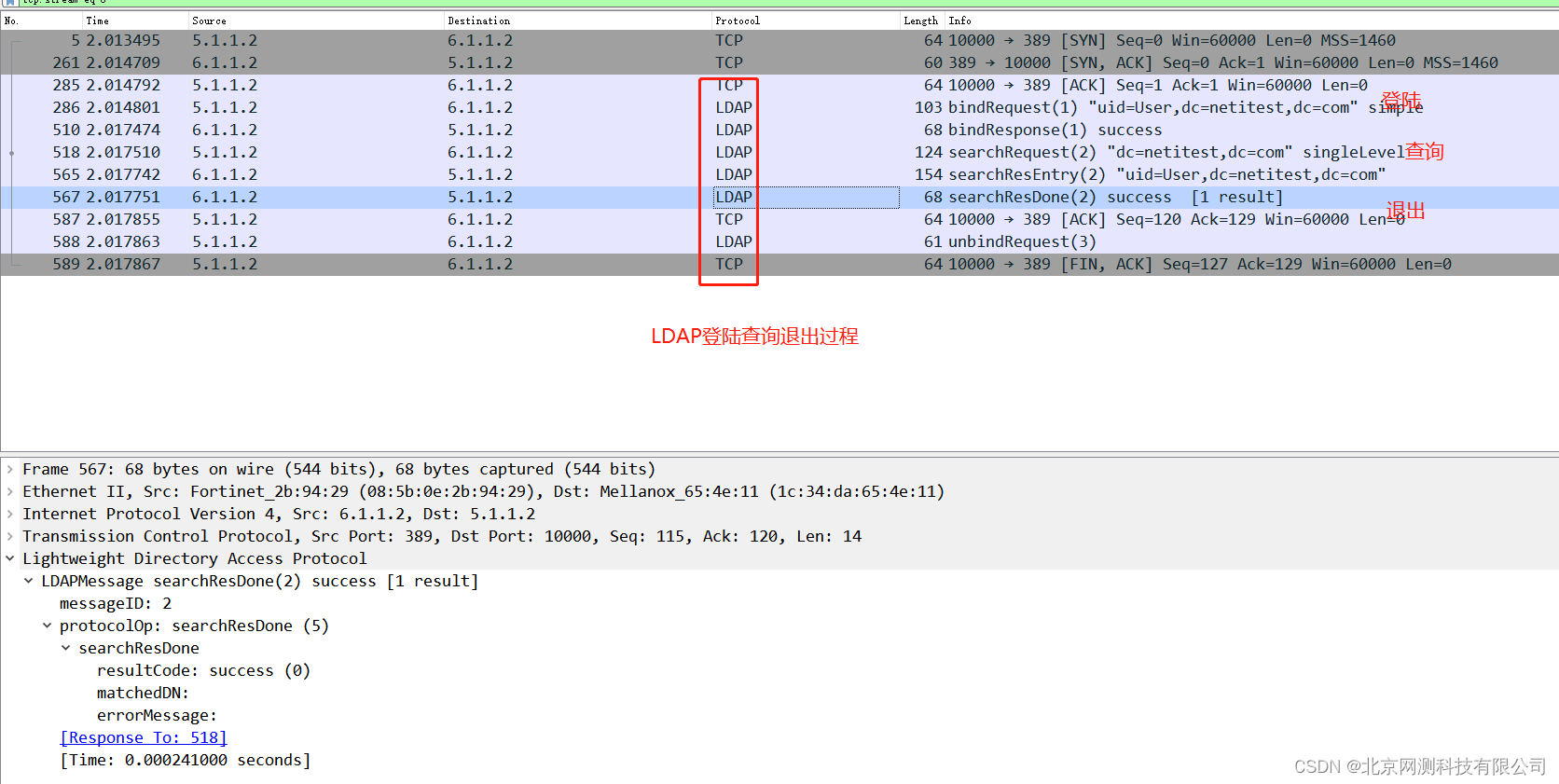1559x784 pixels.
Task: Select the Time: 0.000241000 seconds field
Action: (186, 760)
